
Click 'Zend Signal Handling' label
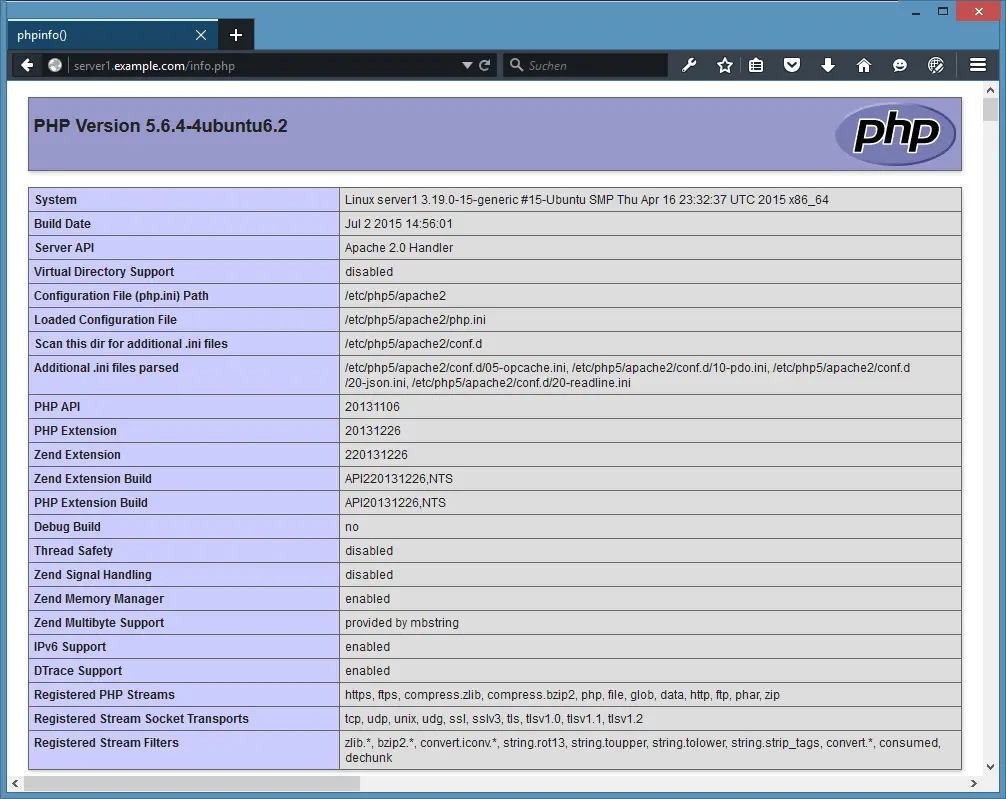click(x=93, y=575)
